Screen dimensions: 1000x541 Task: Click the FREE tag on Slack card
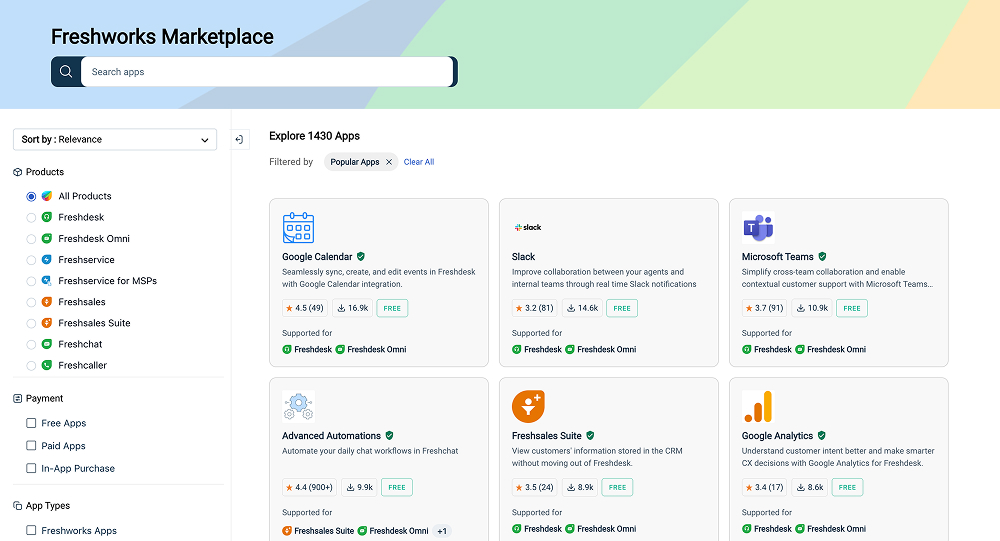622,308
